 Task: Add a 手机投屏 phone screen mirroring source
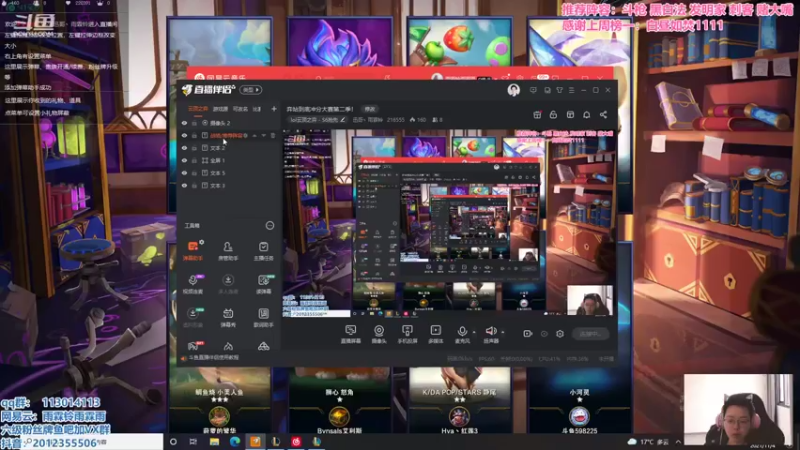pyautogui.click(x=407, y=334)
